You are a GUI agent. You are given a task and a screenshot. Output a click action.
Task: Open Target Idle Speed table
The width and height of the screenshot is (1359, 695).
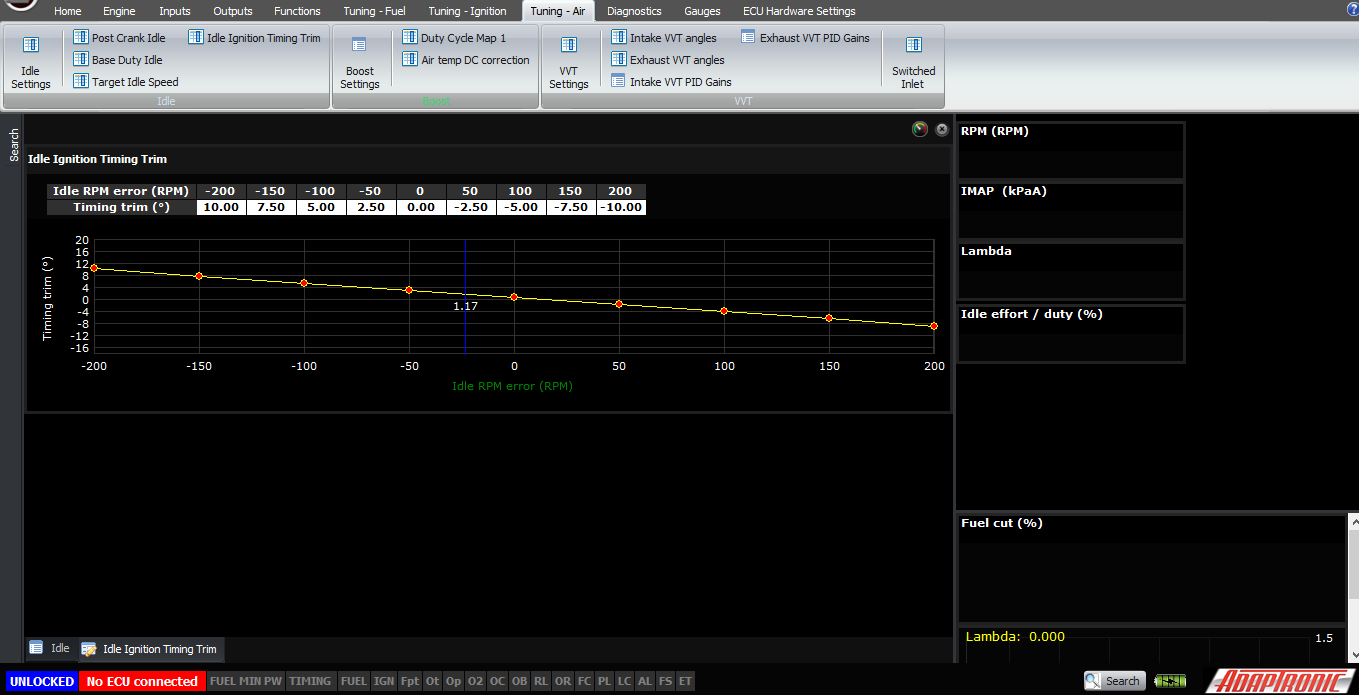[x=125, y=82]
